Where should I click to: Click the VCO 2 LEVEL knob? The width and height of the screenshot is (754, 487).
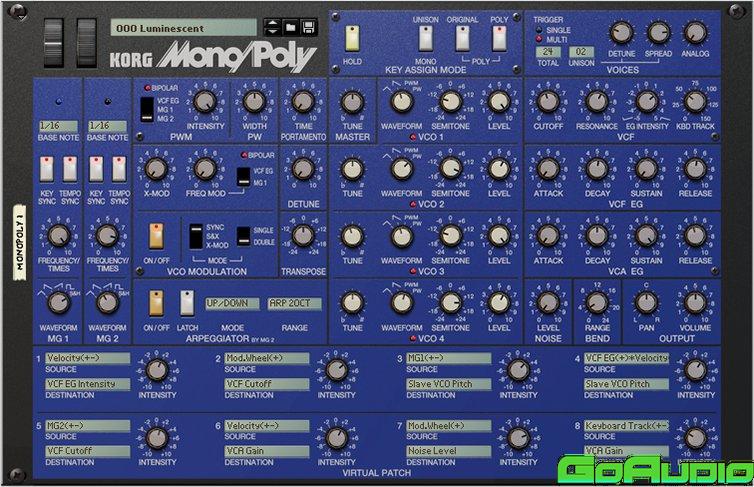[499, 169]
